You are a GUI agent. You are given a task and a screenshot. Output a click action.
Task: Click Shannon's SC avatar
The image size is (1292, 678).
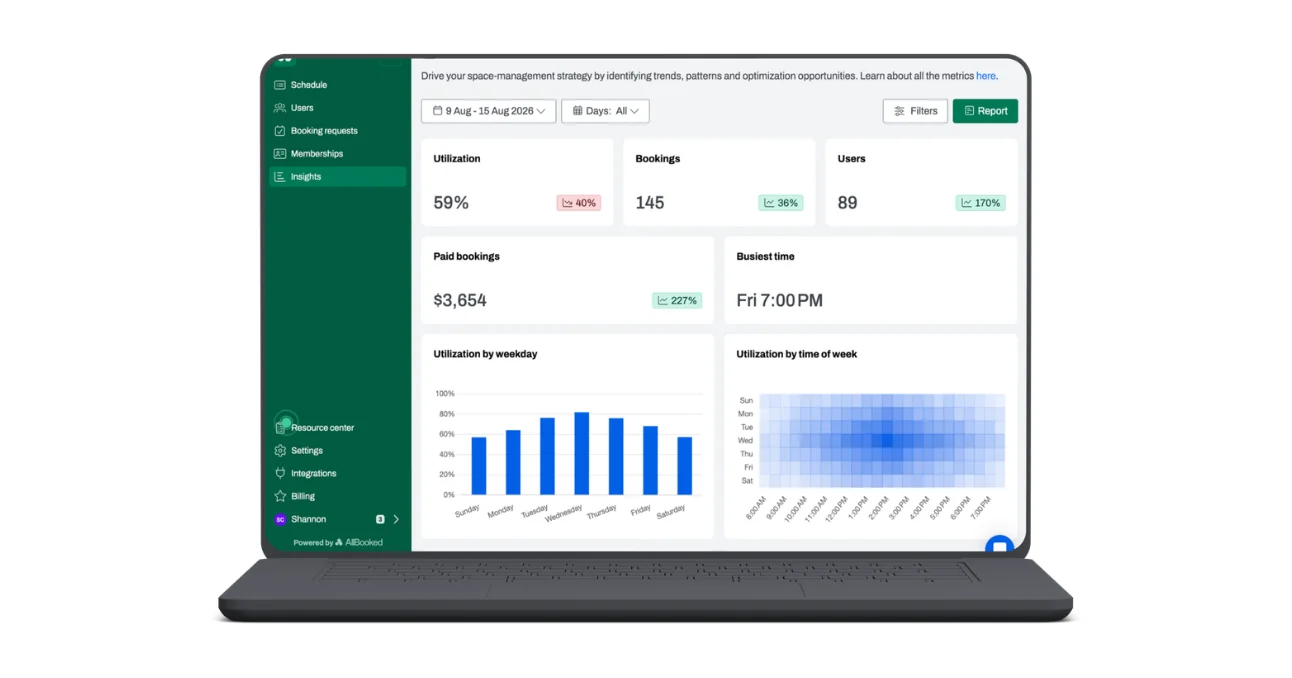(x=280, y=520)
